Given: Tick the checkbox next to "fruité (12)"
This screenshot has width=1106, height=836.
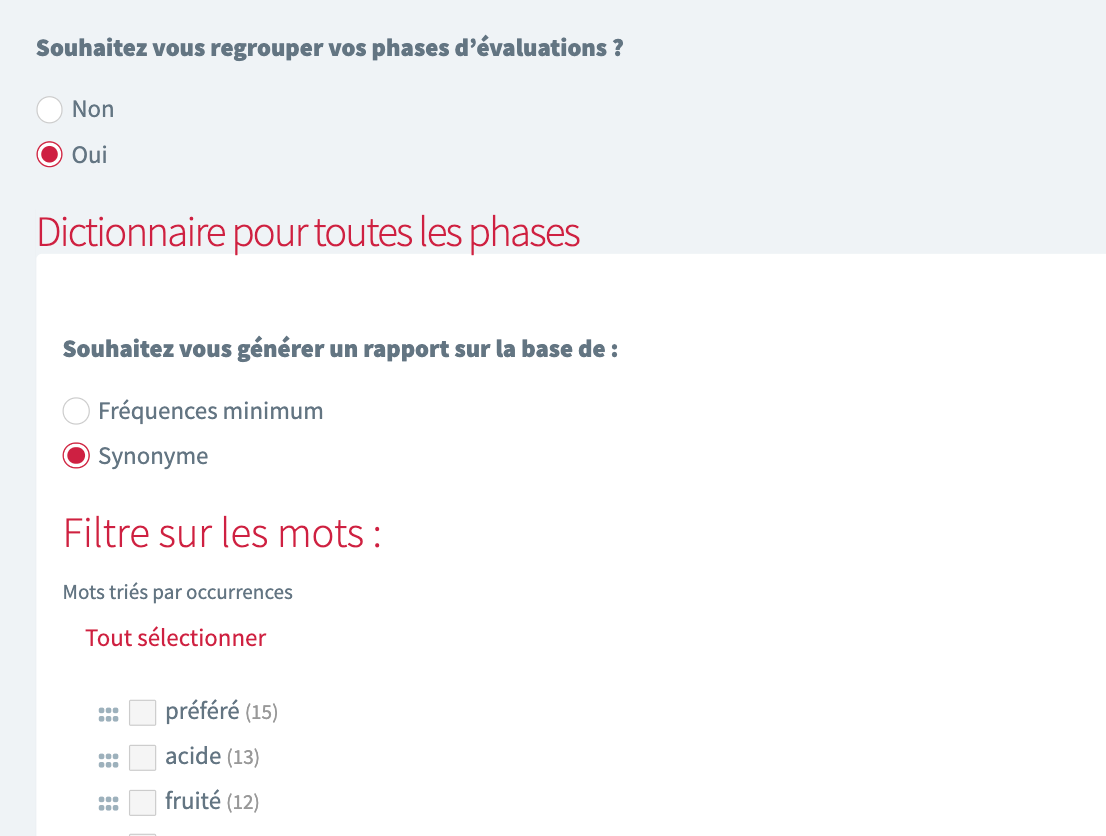Looking at the screenshot, I should click(142, 802).
